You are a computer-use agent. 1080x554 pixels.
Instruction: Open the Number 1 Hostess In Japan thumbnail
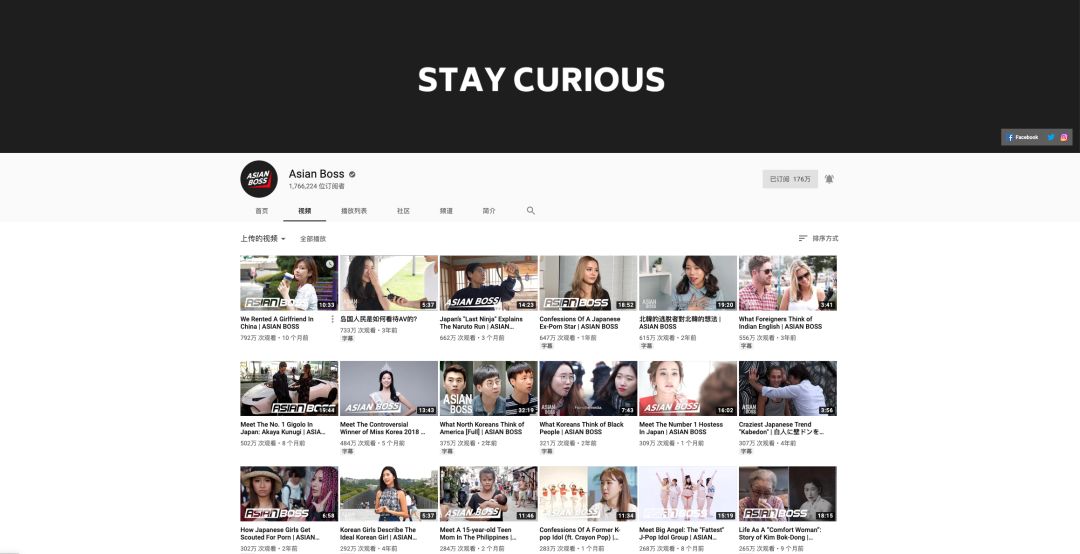tap(688, 389)
